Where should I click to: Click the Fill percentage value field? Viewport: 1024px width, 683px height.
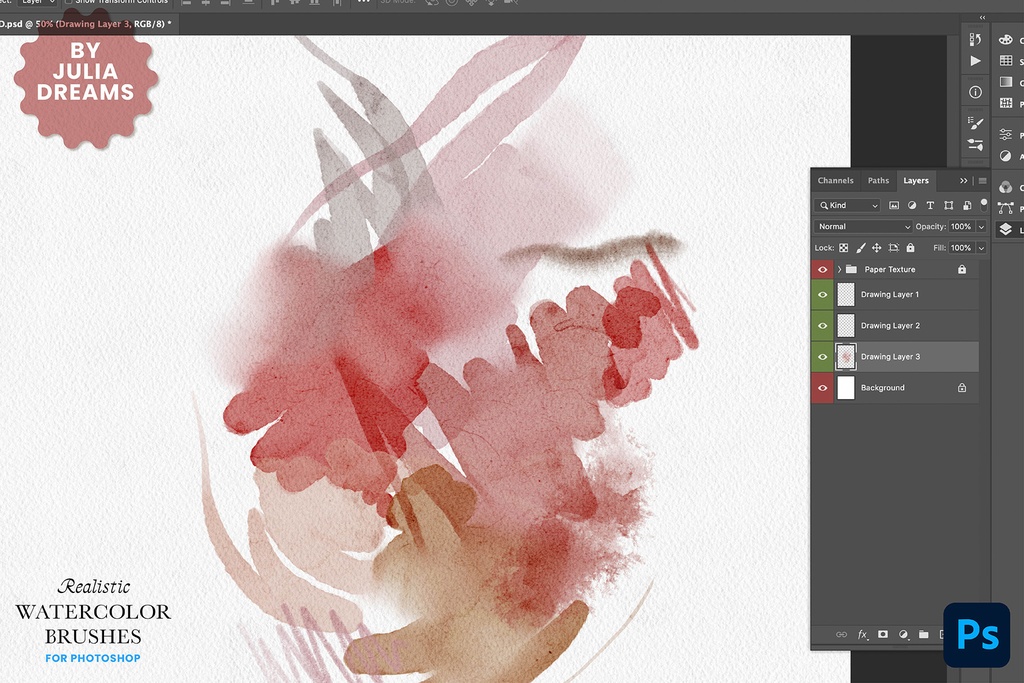click(960, 248)
